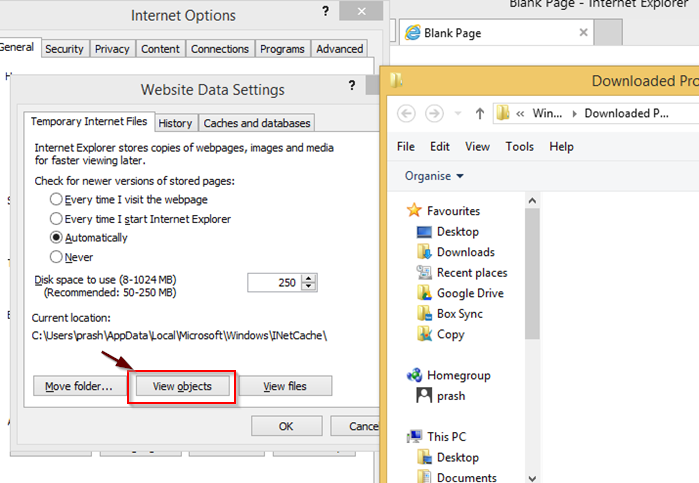The height and width of the screenshot is (483, 699).
Task: Select the Temporary Internet Files tab
Action: pyautogui.click(x=89, y=121)
